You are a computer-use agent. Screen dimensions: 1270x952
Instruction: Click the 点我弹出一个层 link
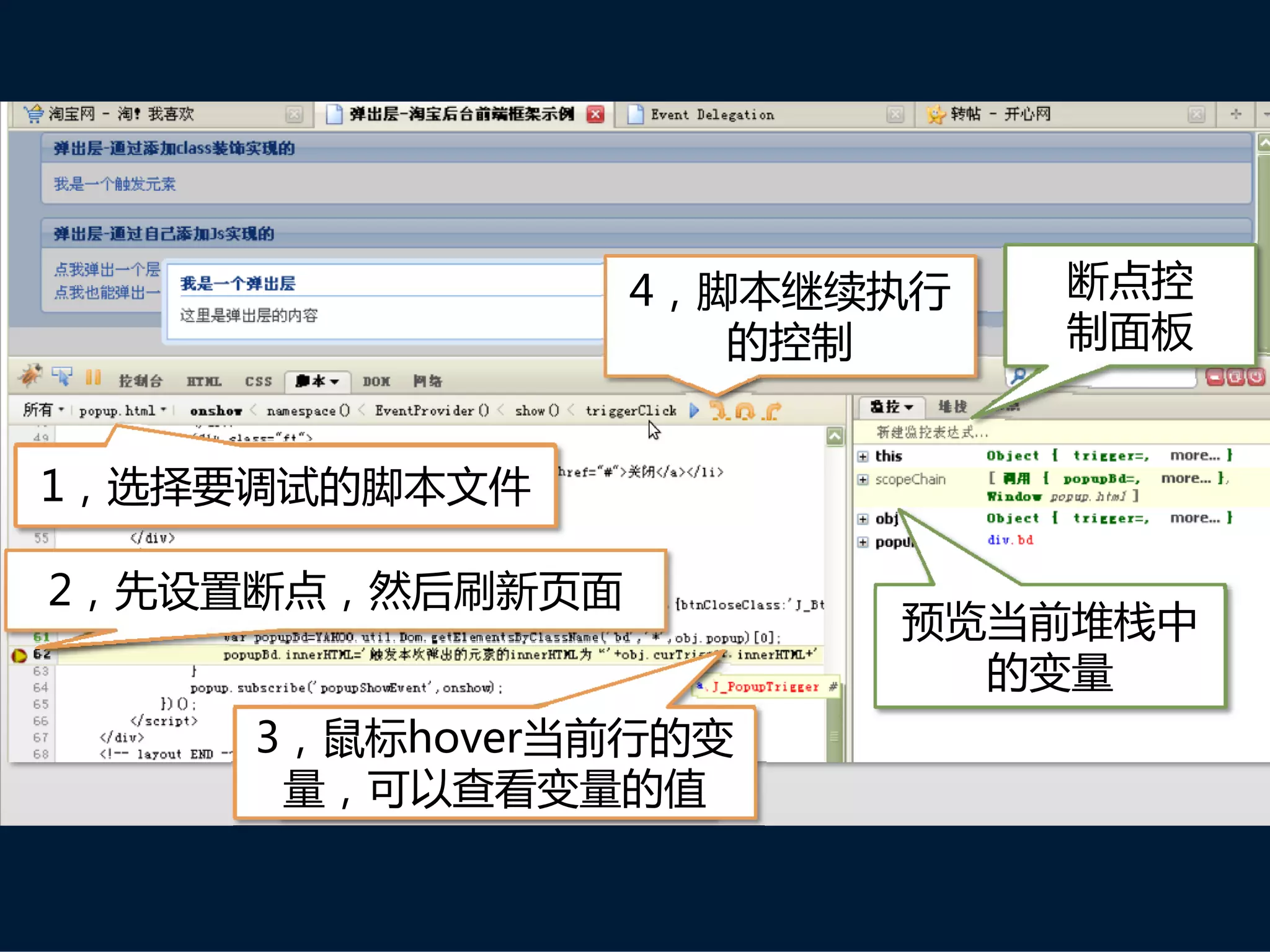coord(107,270)
